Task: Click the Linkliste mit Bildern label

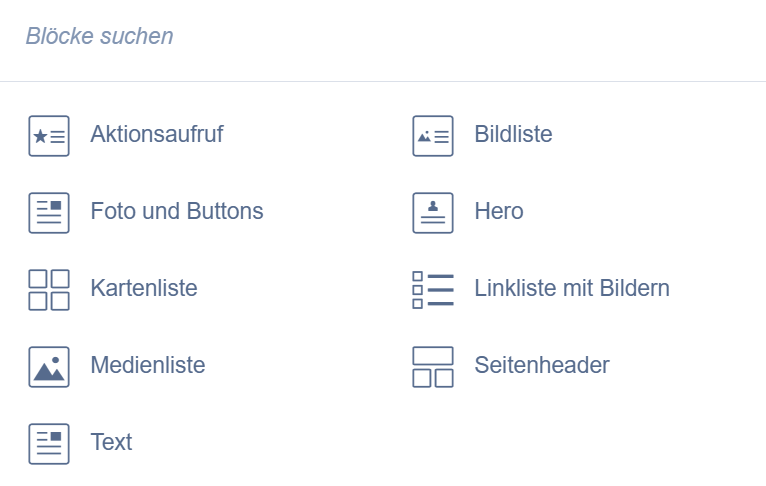Action: [x=572, y=288]
